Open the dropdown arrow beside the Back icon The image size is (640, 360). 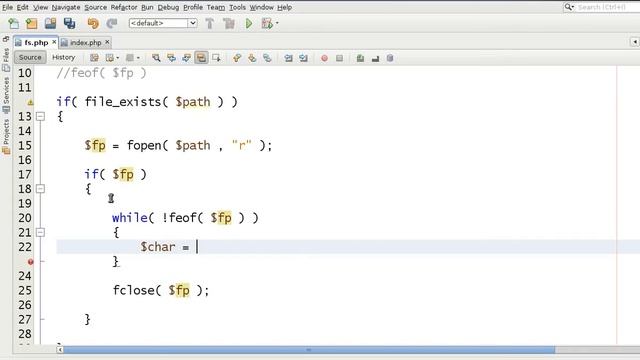[118, 58]
